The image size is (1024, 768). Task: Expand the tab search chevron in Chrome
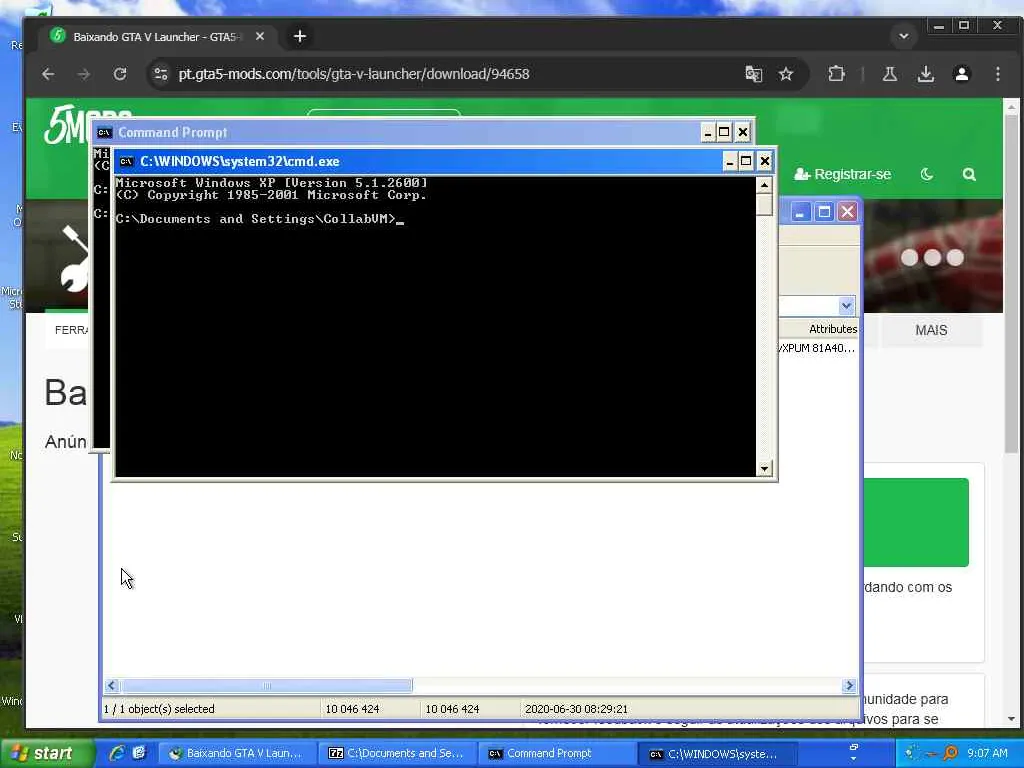pos(904,37)
